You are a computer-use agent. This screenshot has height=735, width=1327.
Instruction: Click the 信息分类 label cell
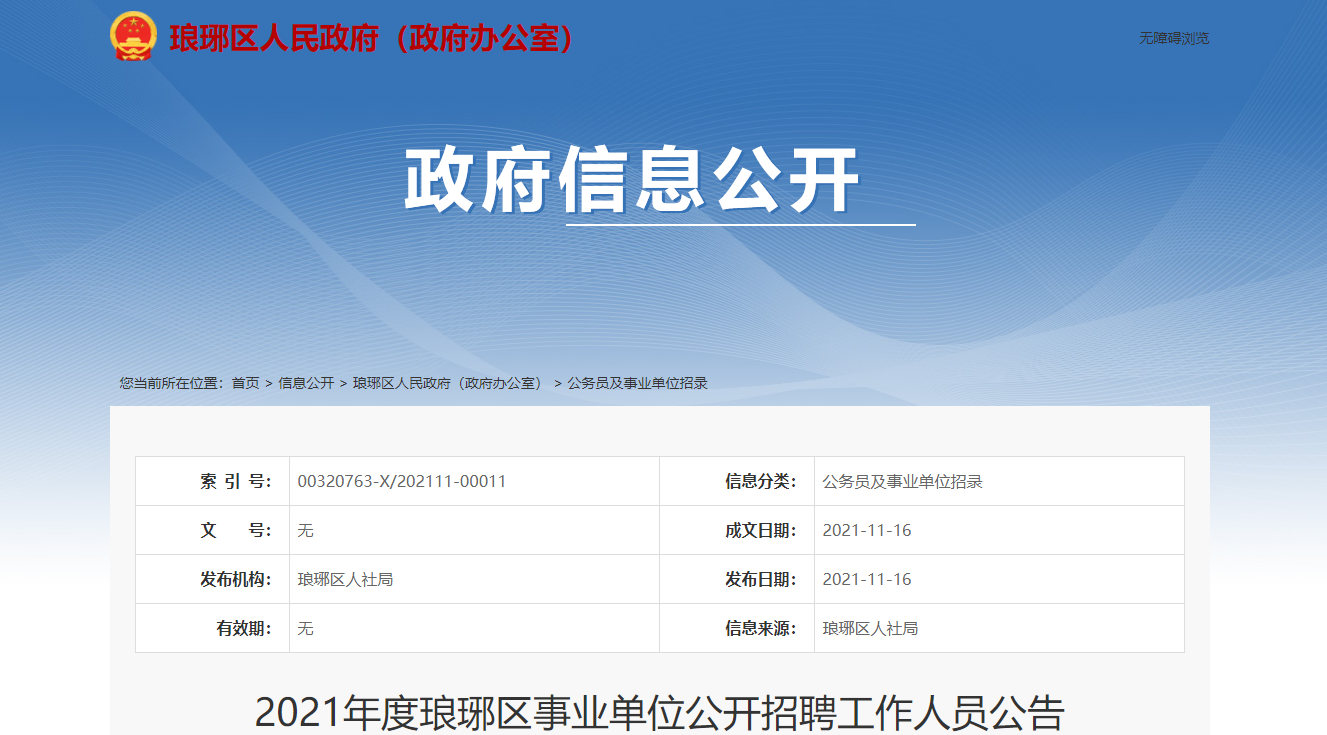pos(737,481)
